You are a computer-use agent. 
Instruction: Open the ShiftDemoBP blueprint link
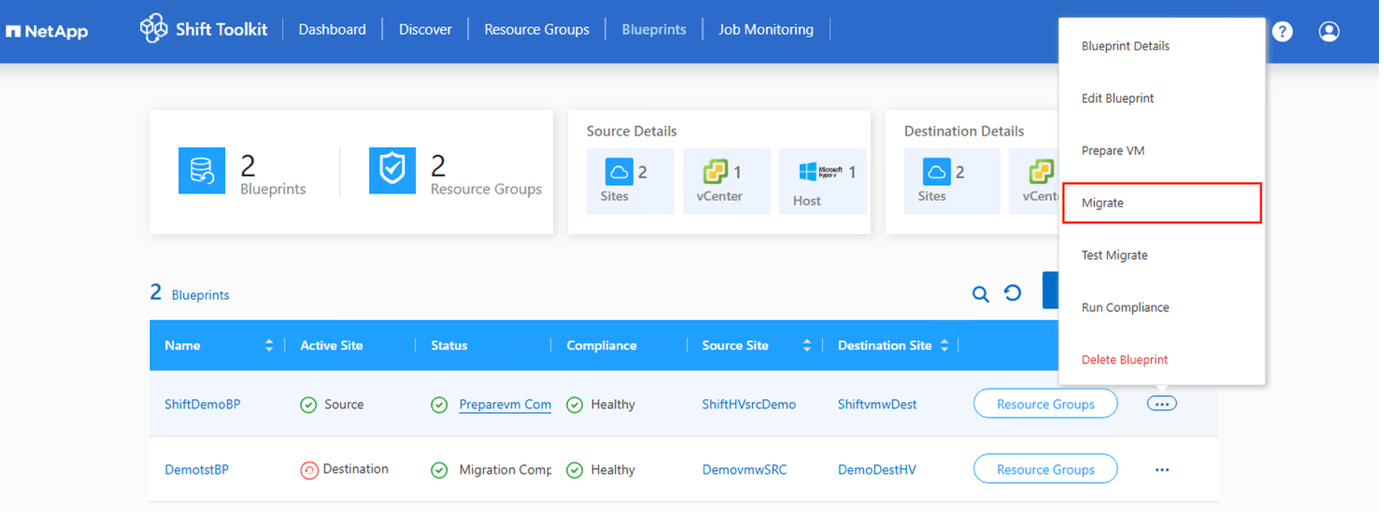pos(202,405)
